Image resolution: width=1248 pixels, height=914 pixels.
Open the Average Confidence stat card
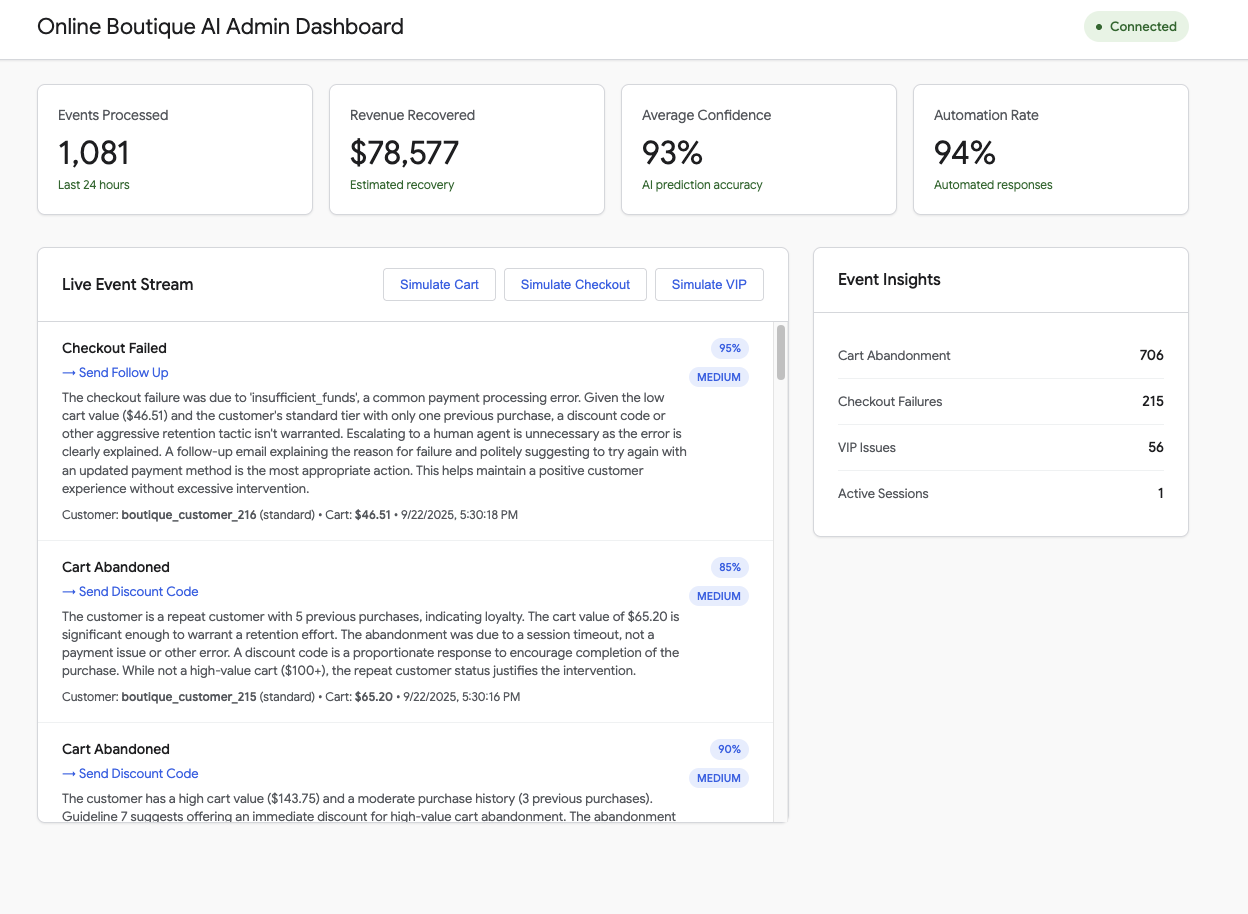coord(759,149)
